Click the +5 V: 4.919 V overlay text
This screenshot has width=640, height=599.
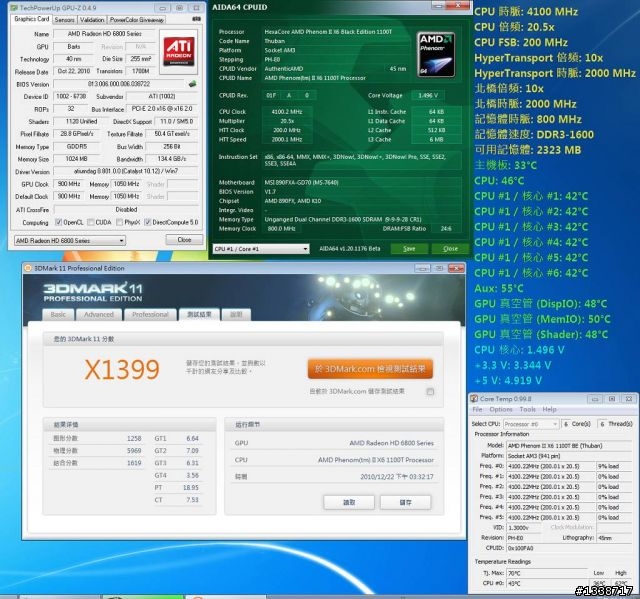coord(508,381)
